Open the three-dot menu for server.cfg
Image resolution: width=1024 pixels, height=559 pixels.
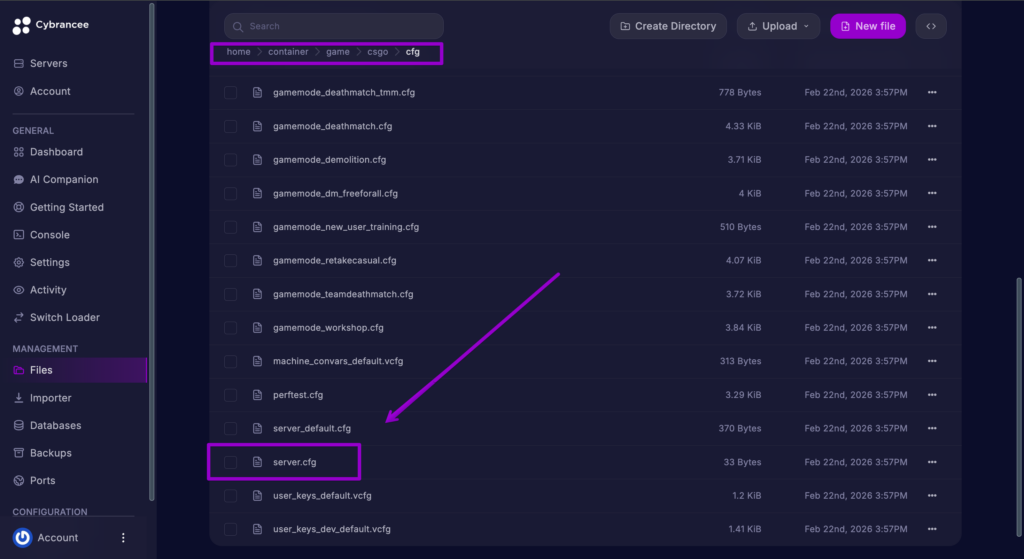pyautogui.click(x=932, y=462)
